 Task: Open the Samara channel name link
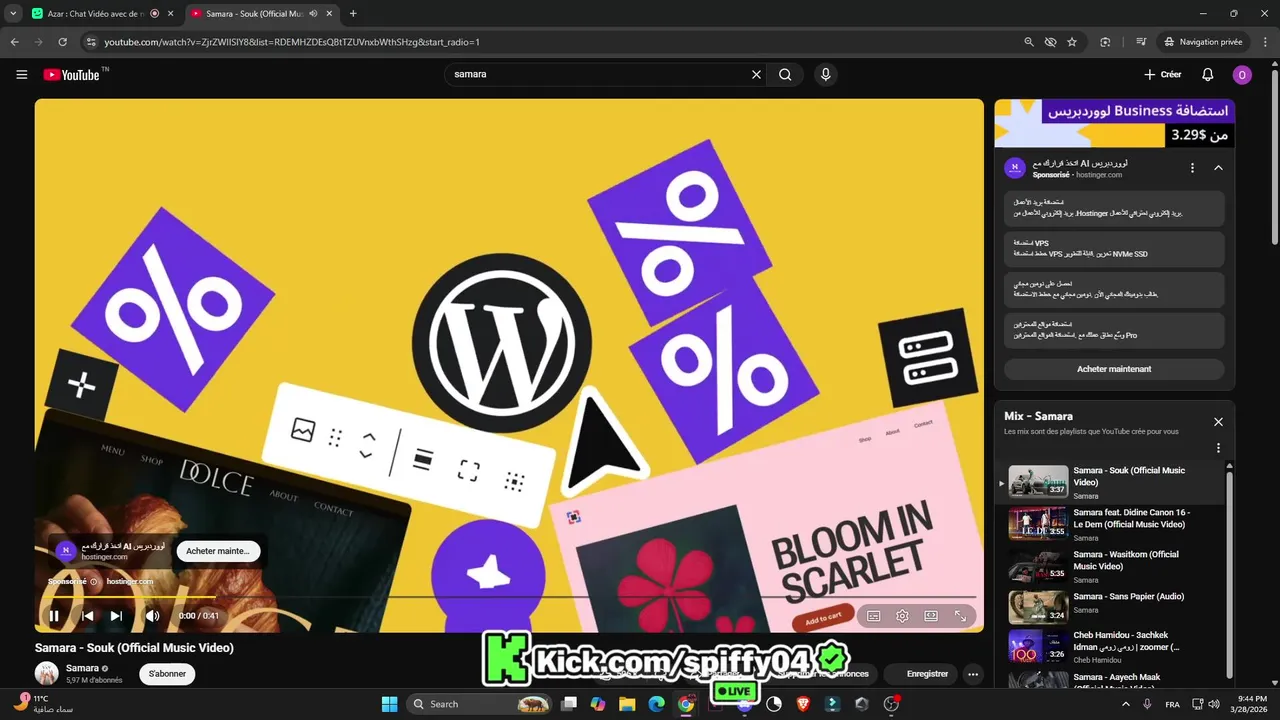[82, 668]
